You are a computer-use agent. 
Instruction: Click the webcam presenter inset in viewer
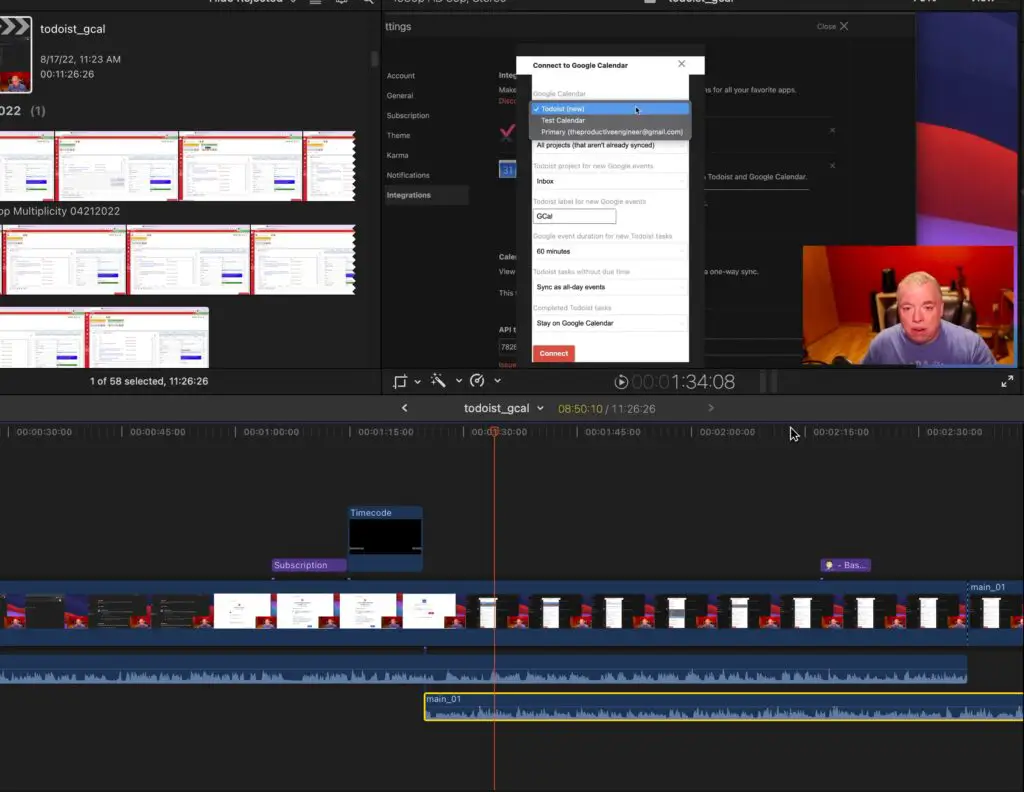908,305
